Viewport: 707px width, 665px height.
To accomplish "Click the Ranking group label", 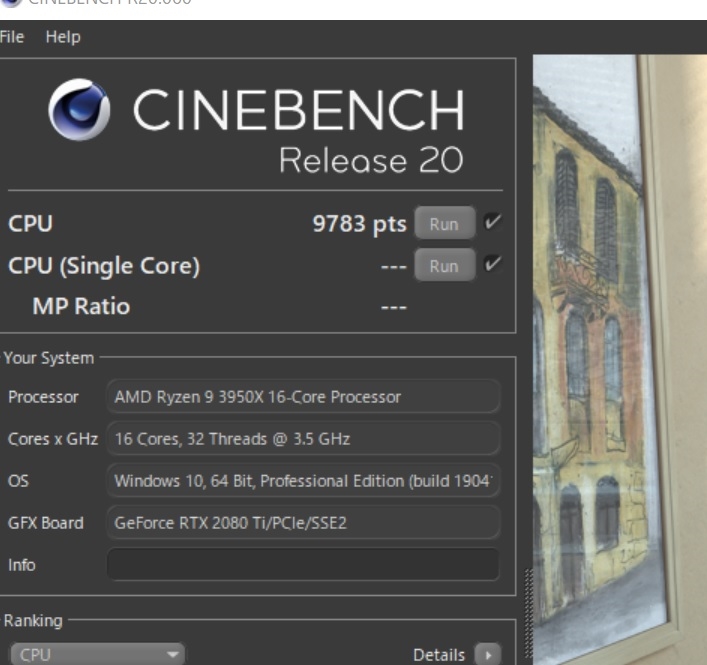I will [x=33, y=621].
